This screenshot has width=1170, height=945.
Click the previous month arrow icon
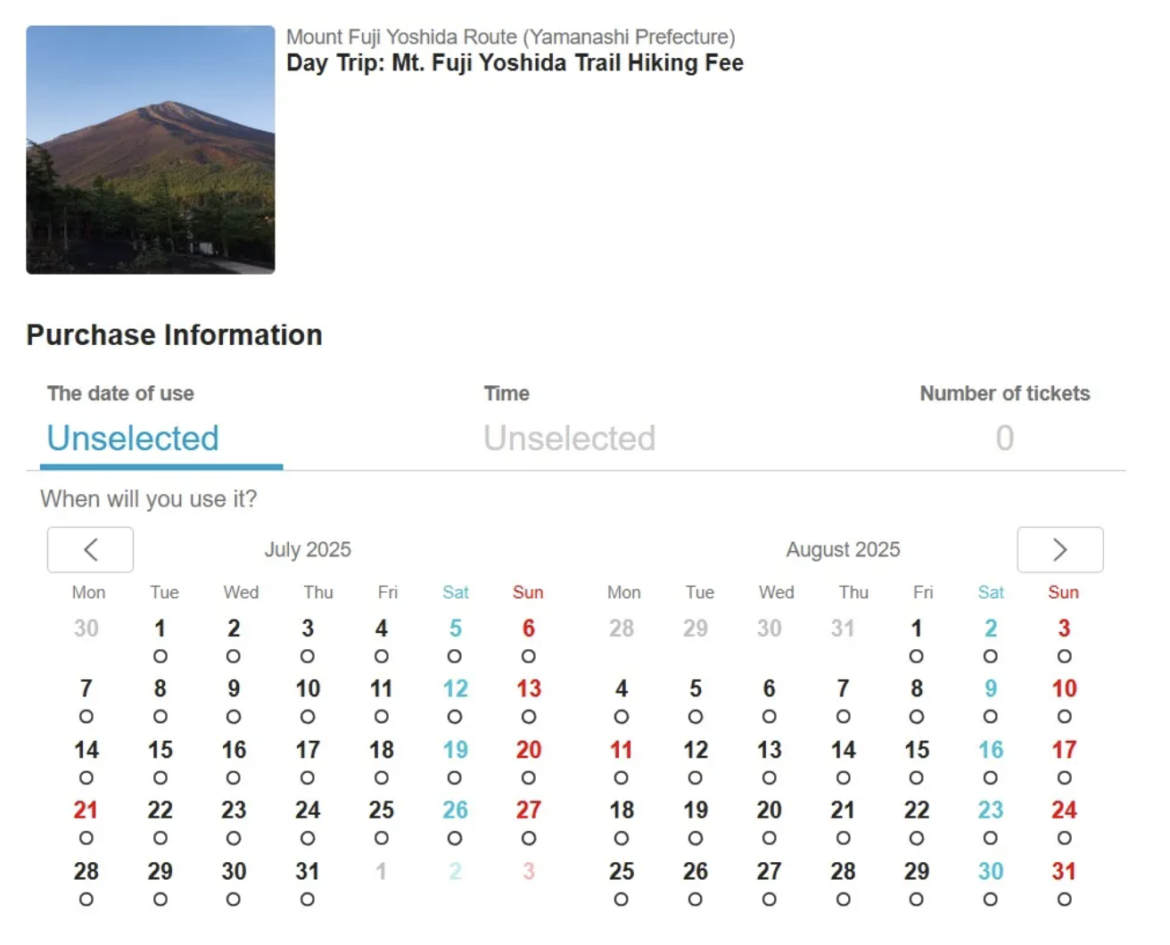tap(90, 549)
